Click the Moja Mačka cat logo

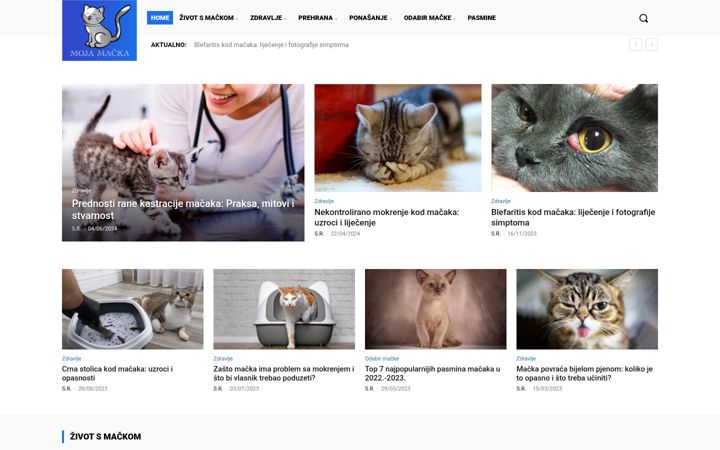coord(100,30)
